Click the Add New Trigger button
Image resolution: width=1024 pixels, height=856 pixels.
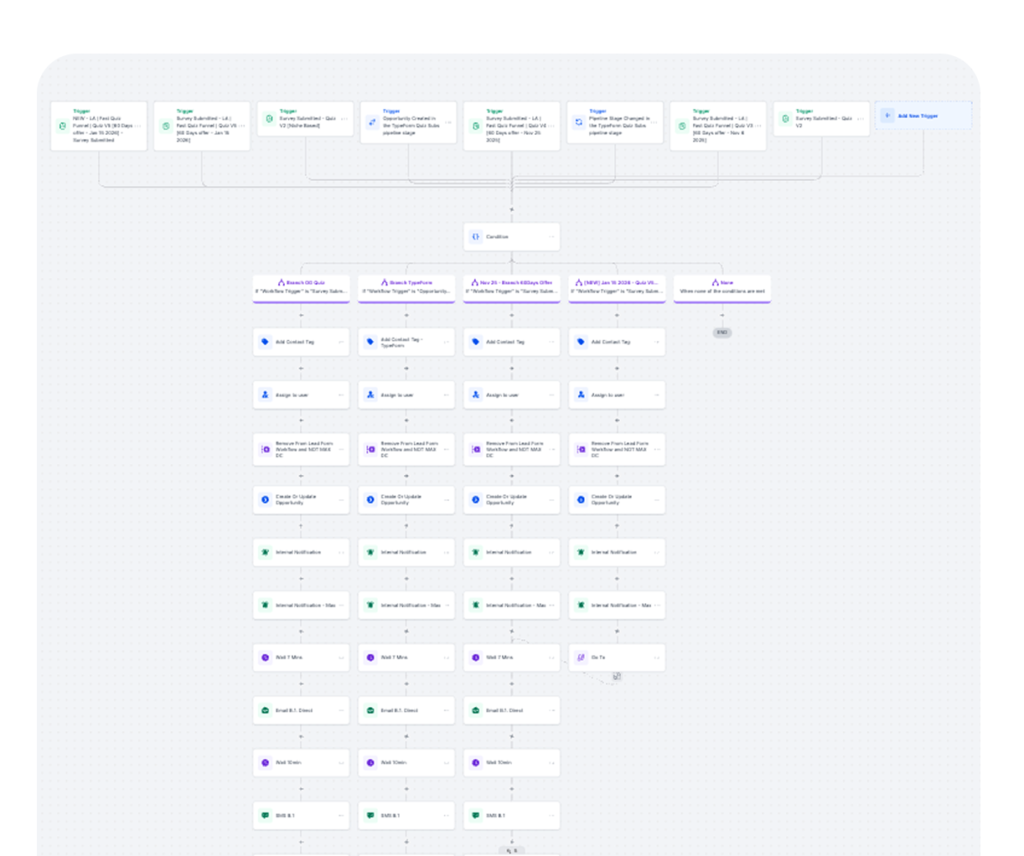[x=923, y=116]
